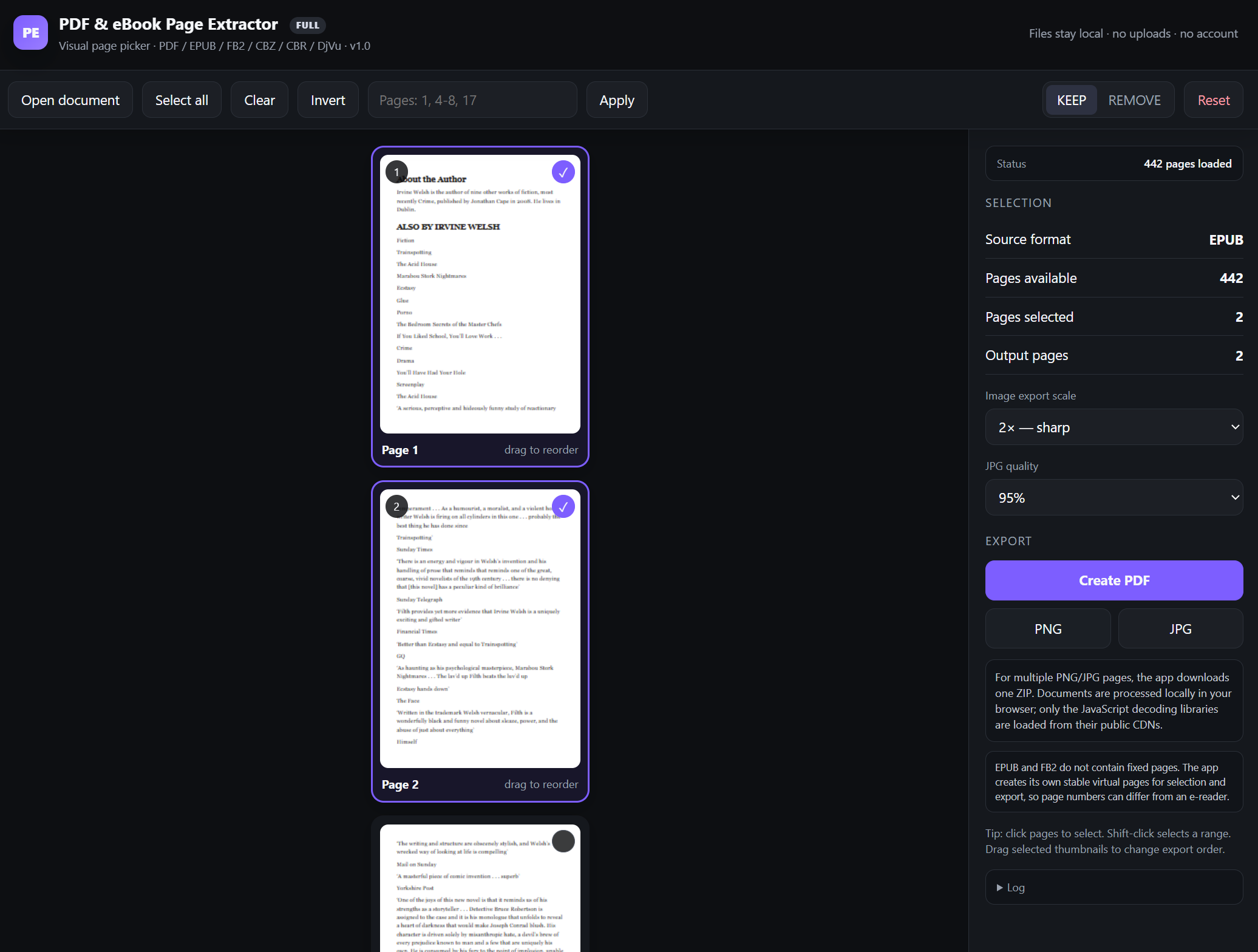Click the 'SELECTION' section heading
This screenshot has height=952, width=1258.
[1018, 203]
